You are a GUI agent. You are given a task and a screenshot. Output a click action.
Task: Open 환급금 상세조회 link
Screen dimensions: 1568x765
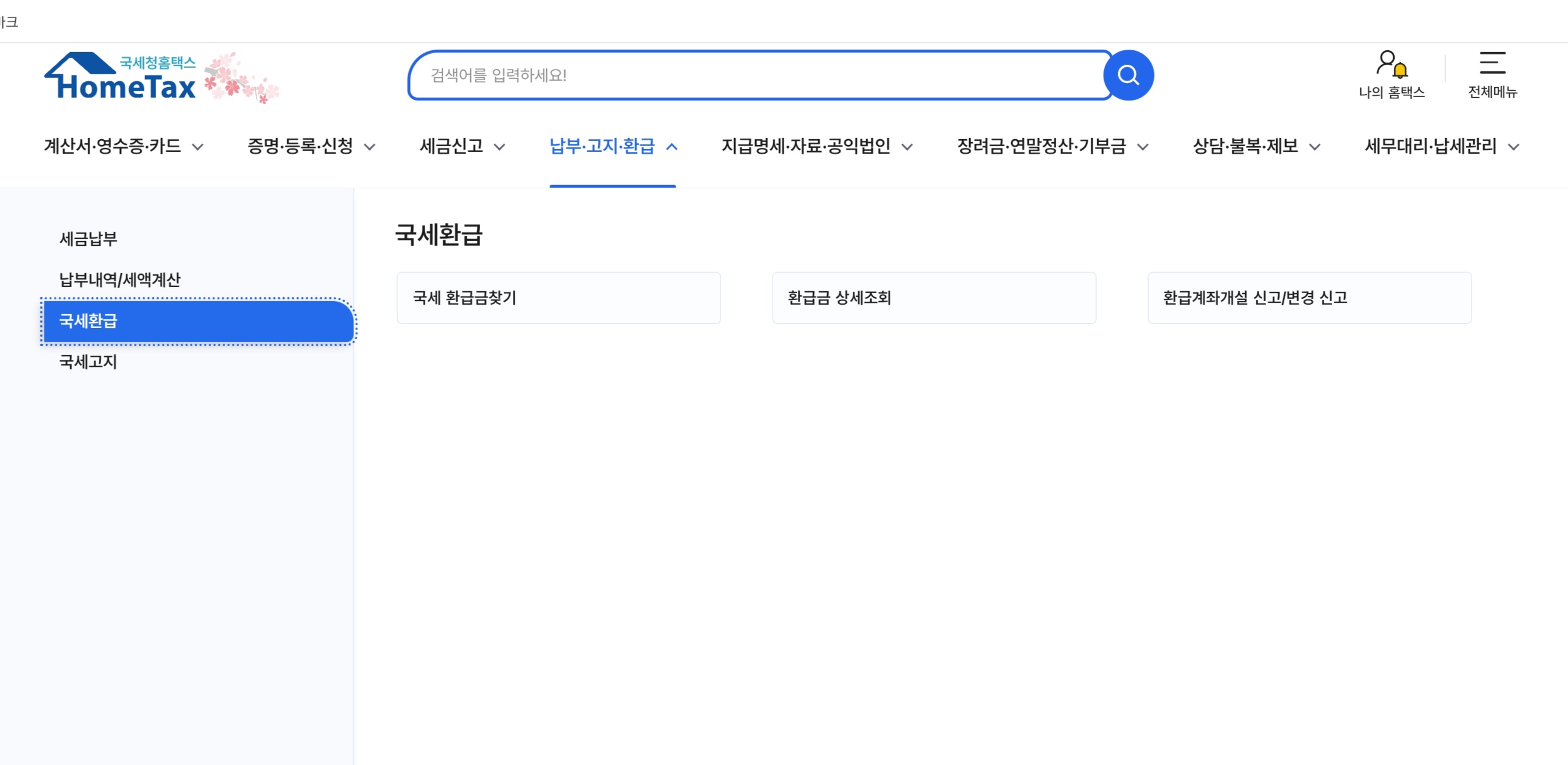[933, 298]
